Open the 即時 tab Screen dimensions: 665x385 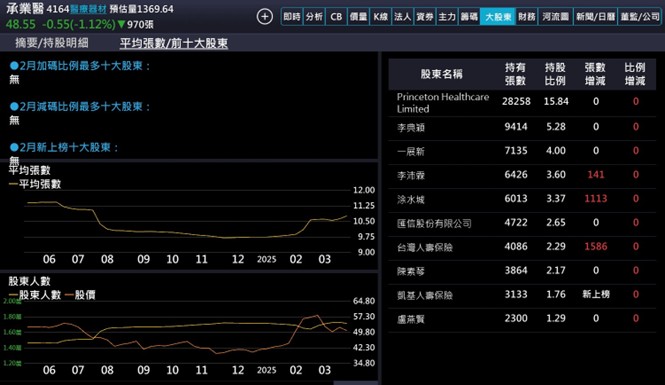pyautogui.click(x=292, y=17)
